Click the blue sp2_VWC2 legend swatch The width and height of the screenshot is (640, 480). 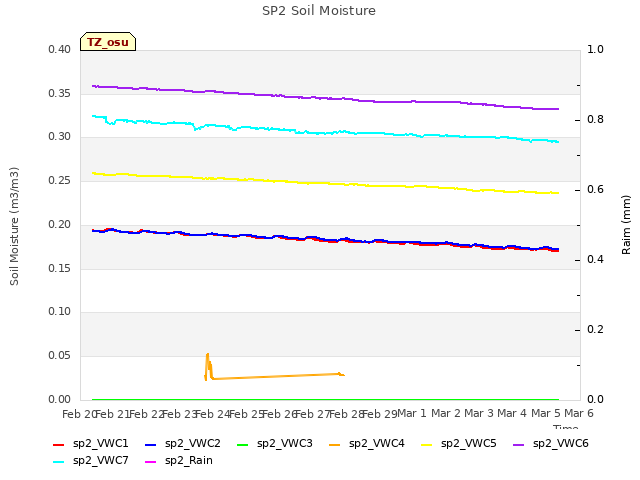tap(151, 444)
